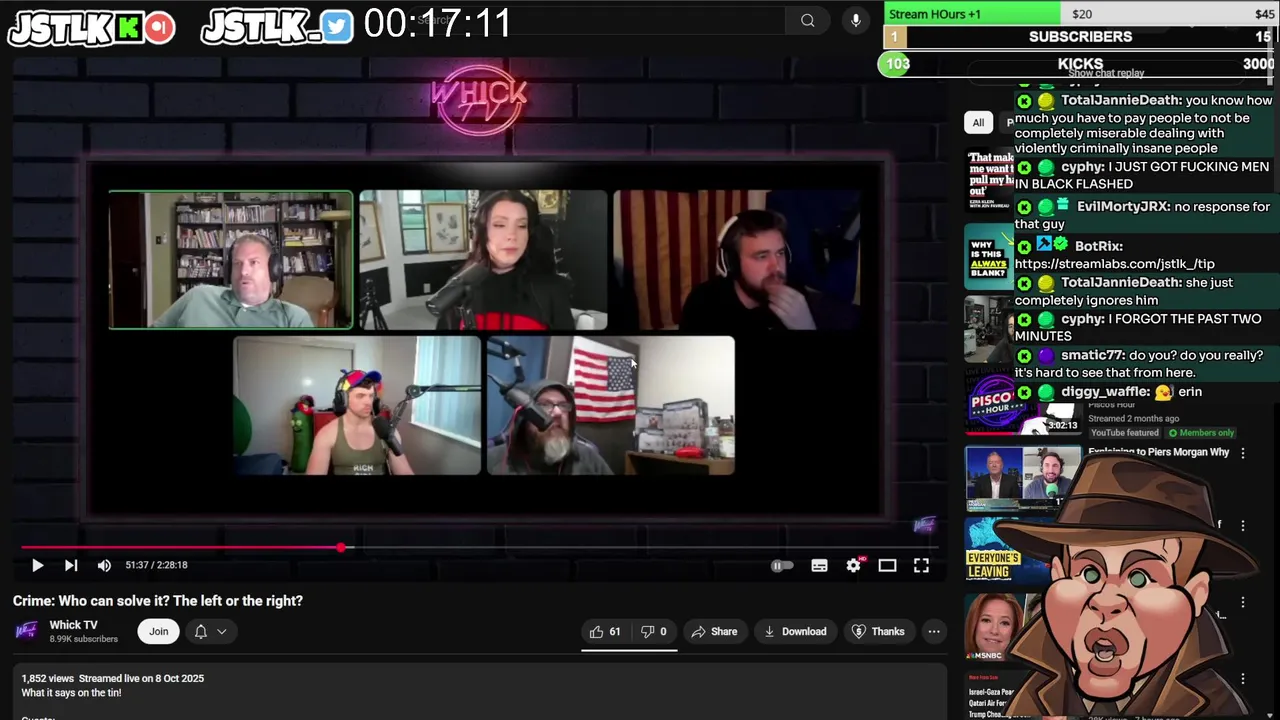Click the YouTube featured label
1280x720 pixels.
tap(1124, 433)
